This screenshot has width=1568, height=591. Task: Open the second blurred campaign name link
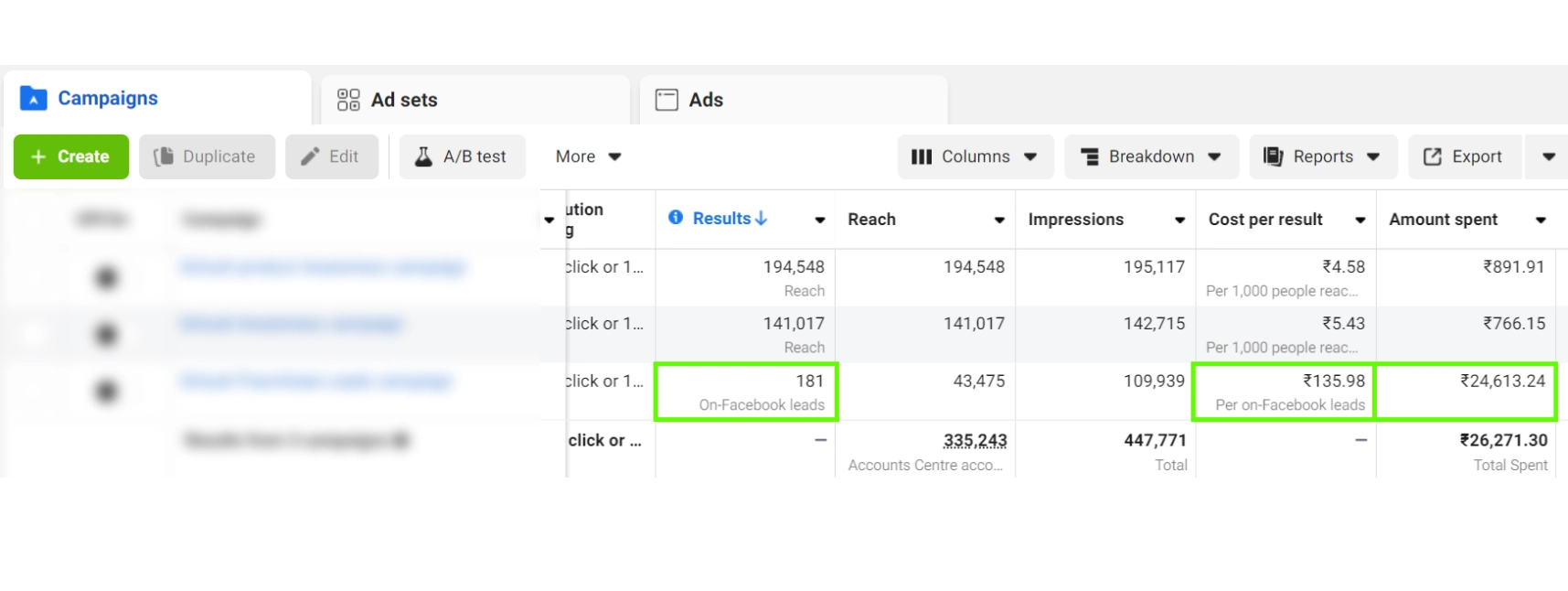[x=291, y=324]
